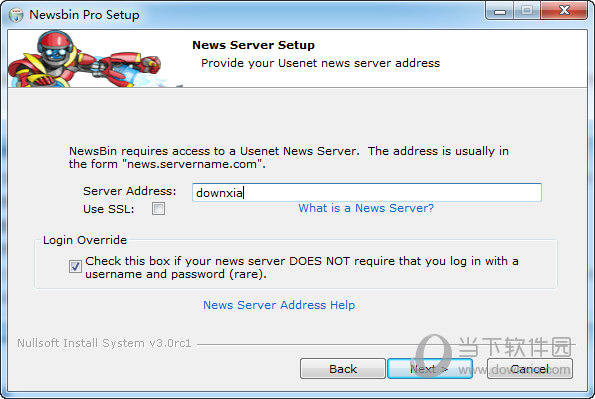Click the 'Provide your Usenet news server address' text

pos(320,63)
